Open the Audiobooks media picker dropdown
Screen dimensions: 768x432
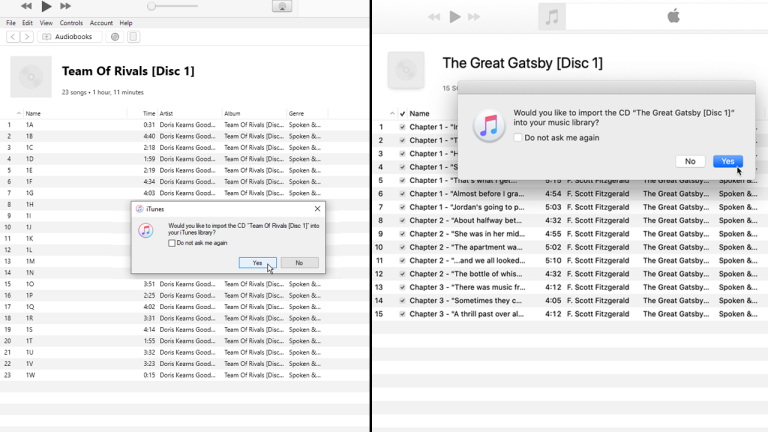point(70,37)
